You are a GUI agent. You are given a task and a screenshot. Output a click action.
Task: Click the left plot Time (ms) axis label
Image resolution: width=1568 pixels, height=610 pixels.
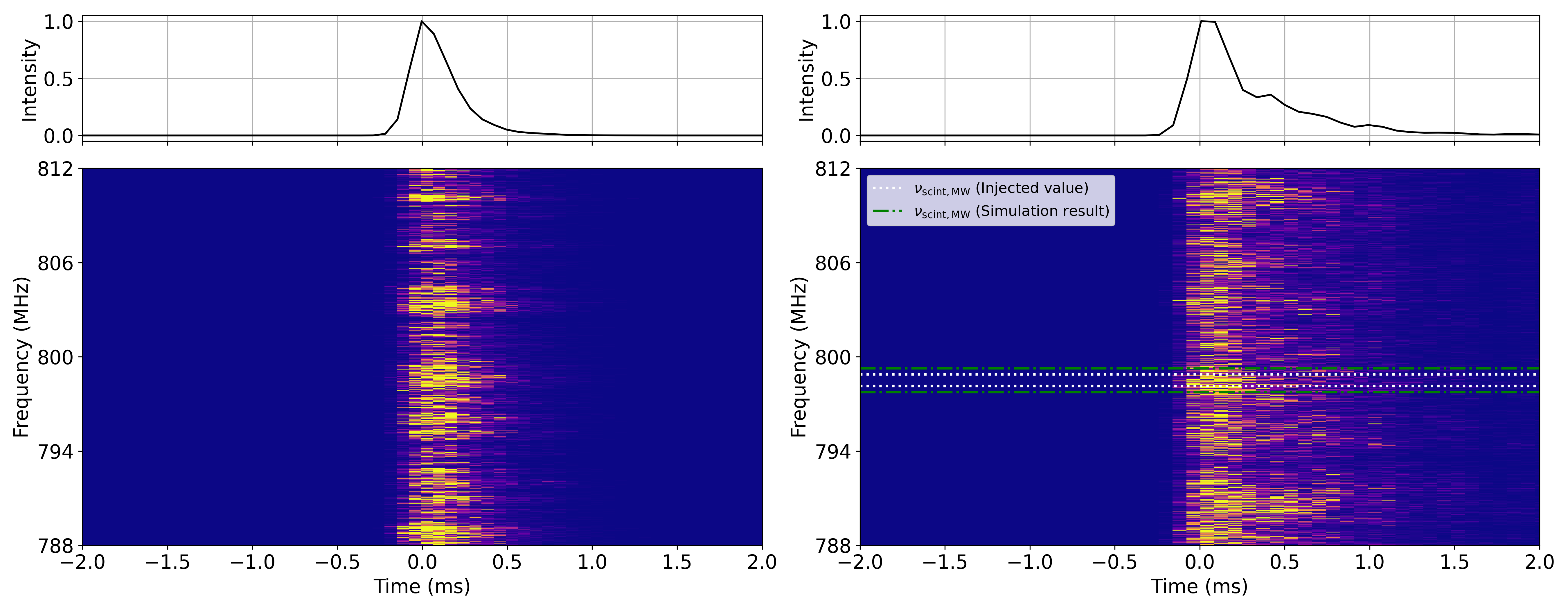(x=422, y=586)
